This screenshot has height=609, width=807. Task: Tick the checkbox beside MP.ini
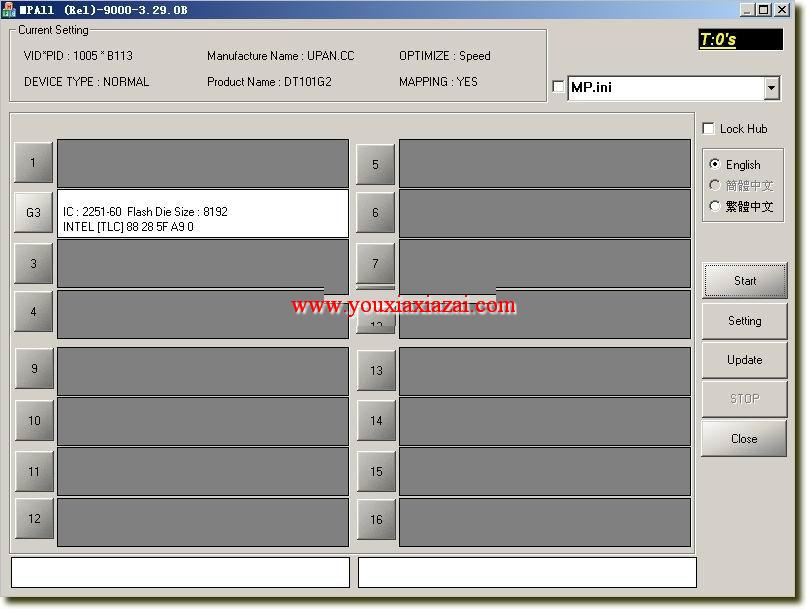pyautogui.click(x=558, y=86)
